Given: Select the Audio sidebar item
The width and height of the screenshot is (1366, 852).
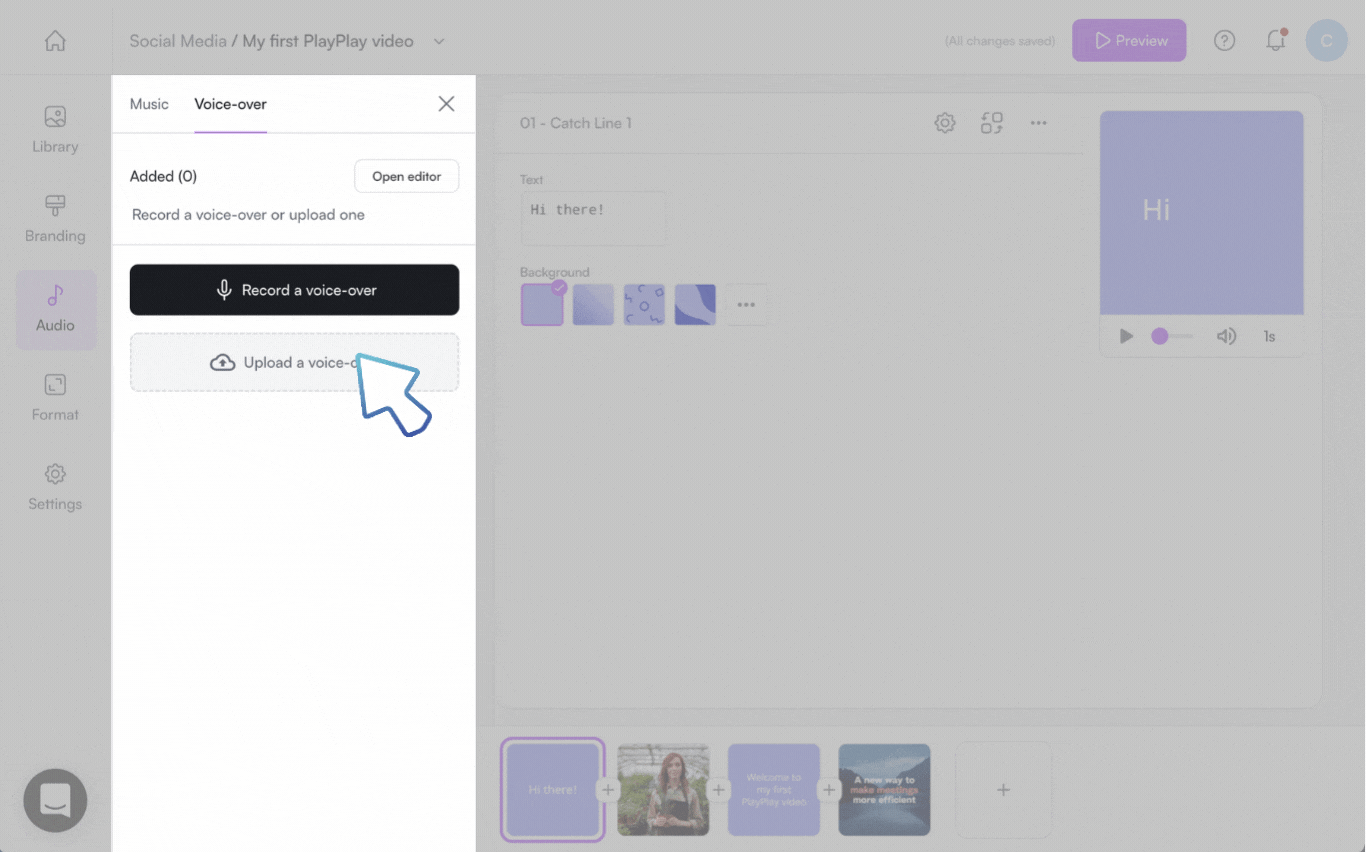Looking at the screenshot, I should 56,310.
